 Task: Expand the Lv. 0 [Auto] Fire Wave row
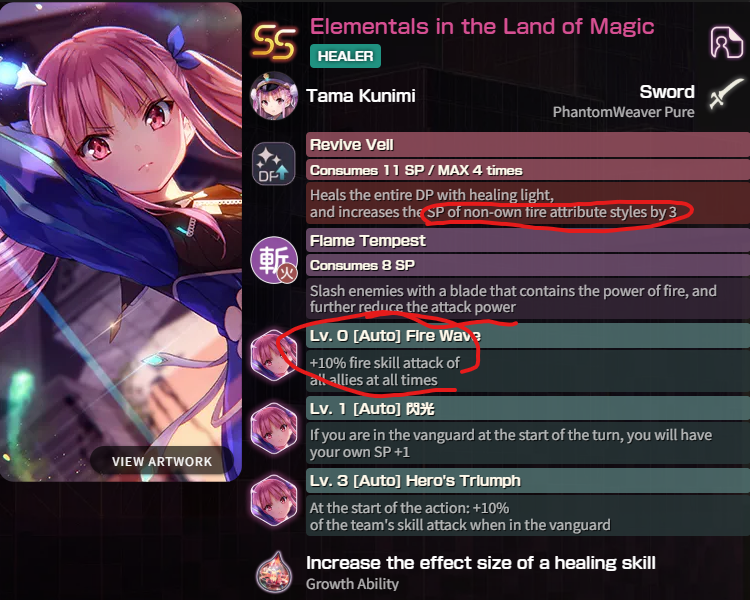click(x=528, y=335)
